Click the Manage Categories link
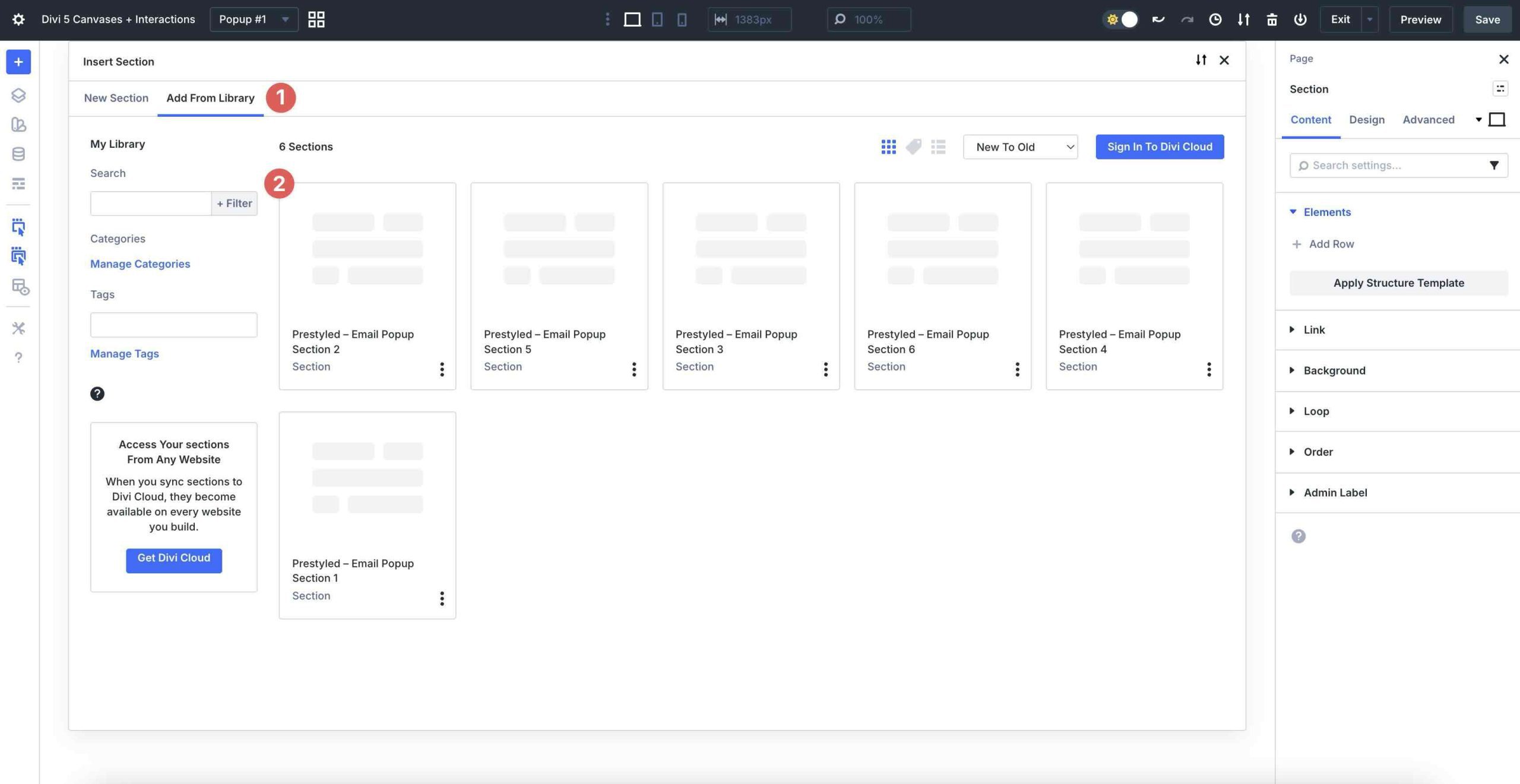 (140, 264)
